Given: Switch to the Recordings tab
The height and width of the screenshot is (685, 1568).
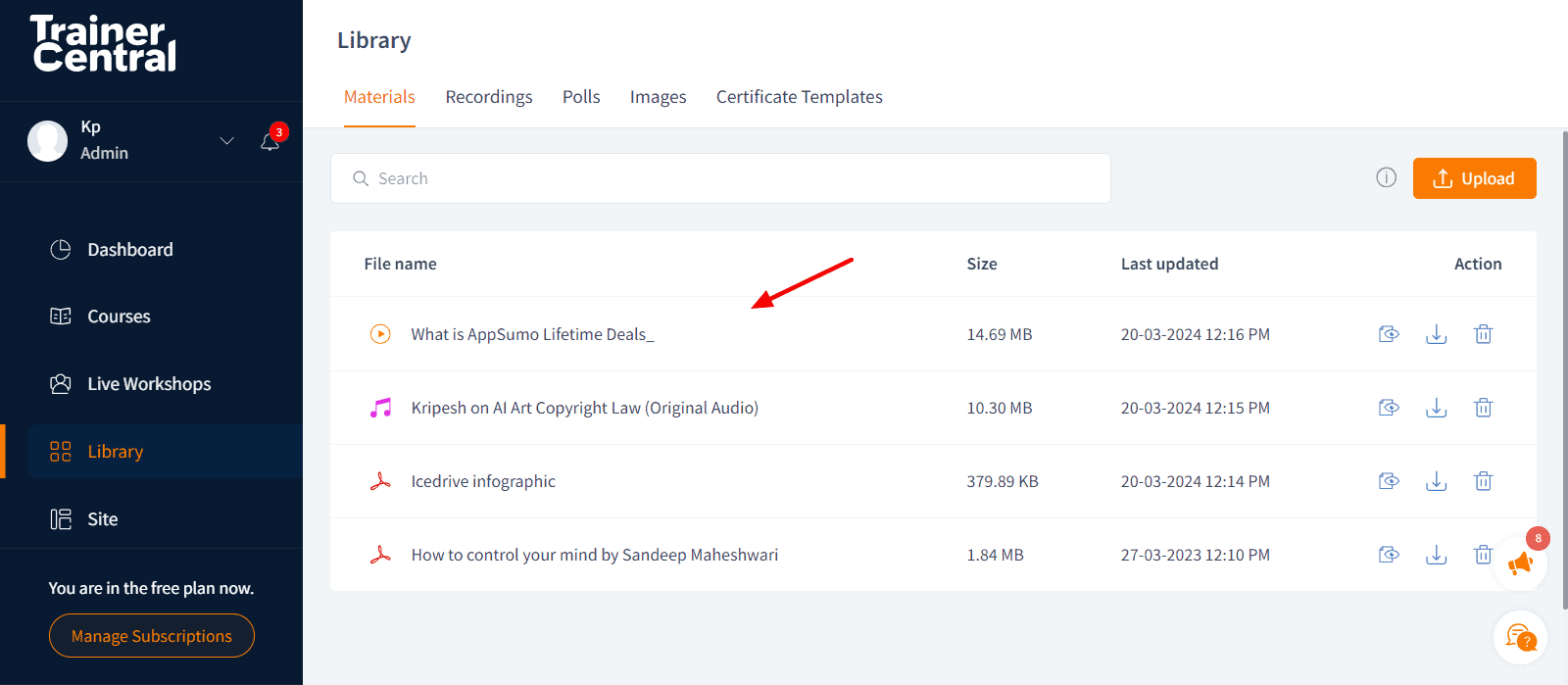Looking at the screenshot, I should click(x=489, y=97).
